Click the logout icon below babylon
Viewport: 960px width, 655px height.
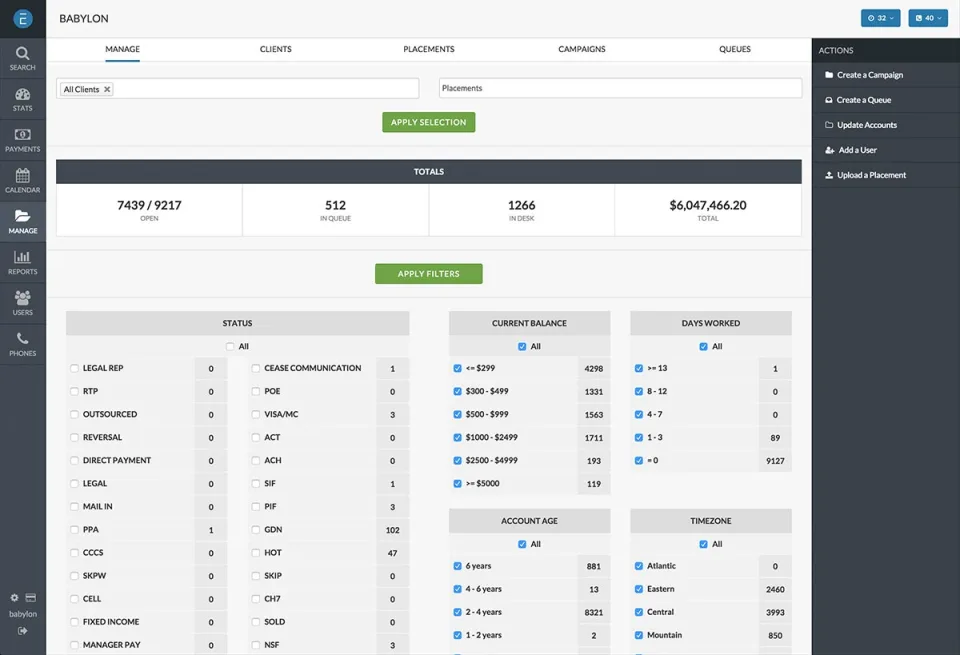[x=23, y=631]
